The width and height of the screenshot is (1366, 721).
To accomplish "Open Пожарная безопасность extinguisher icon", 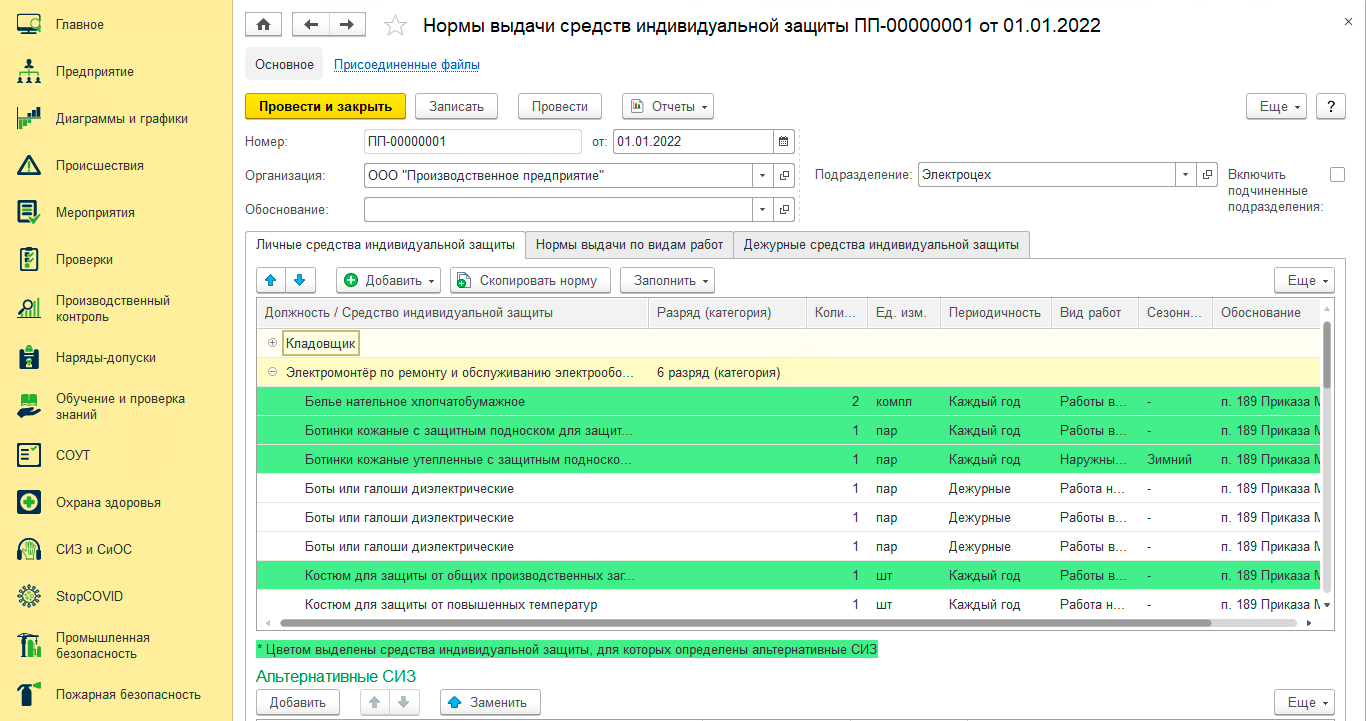I will [29, 694].
